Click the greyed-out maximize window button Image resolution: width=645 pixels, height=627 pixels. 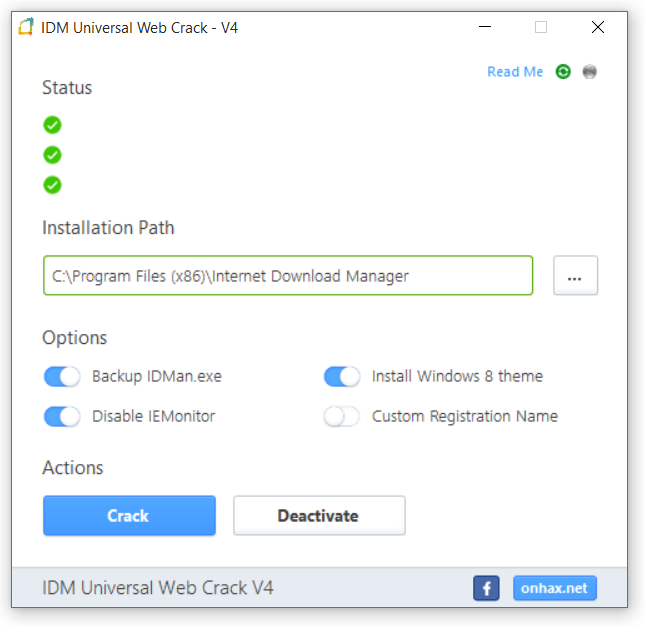541,28
